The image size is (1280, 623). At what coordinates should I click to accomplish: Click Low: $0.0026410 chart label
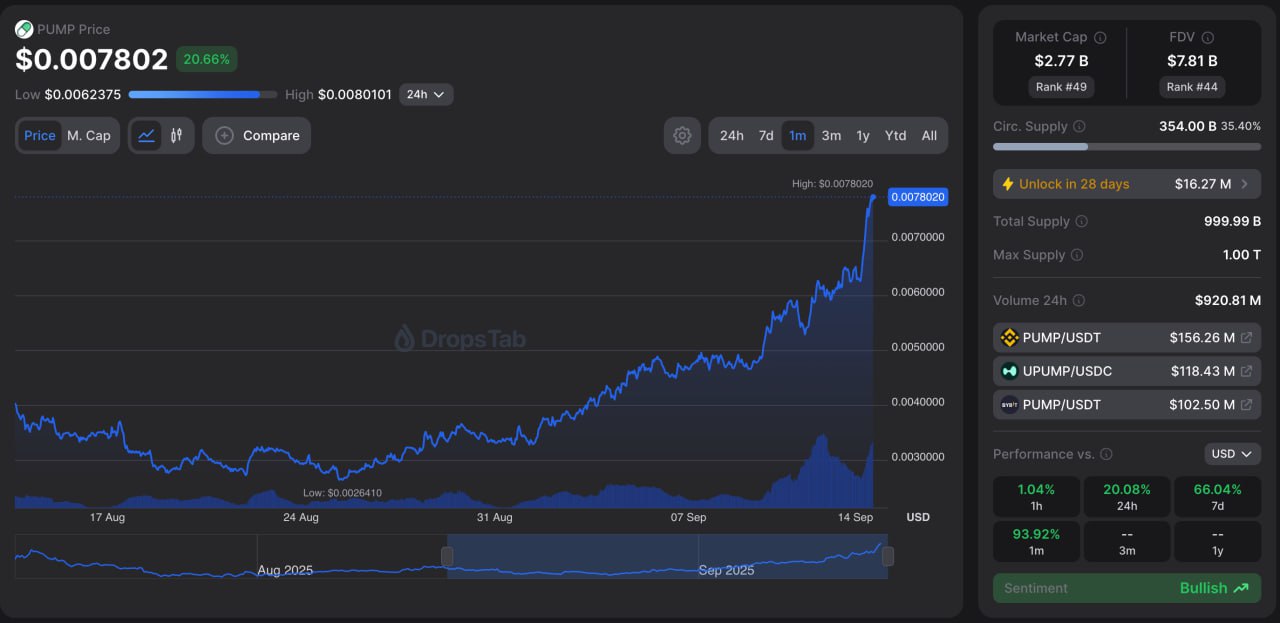coord(342,493)
